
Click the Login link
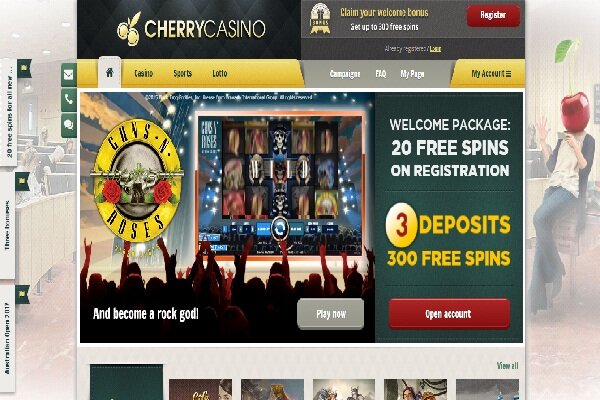tap(435, 49)
